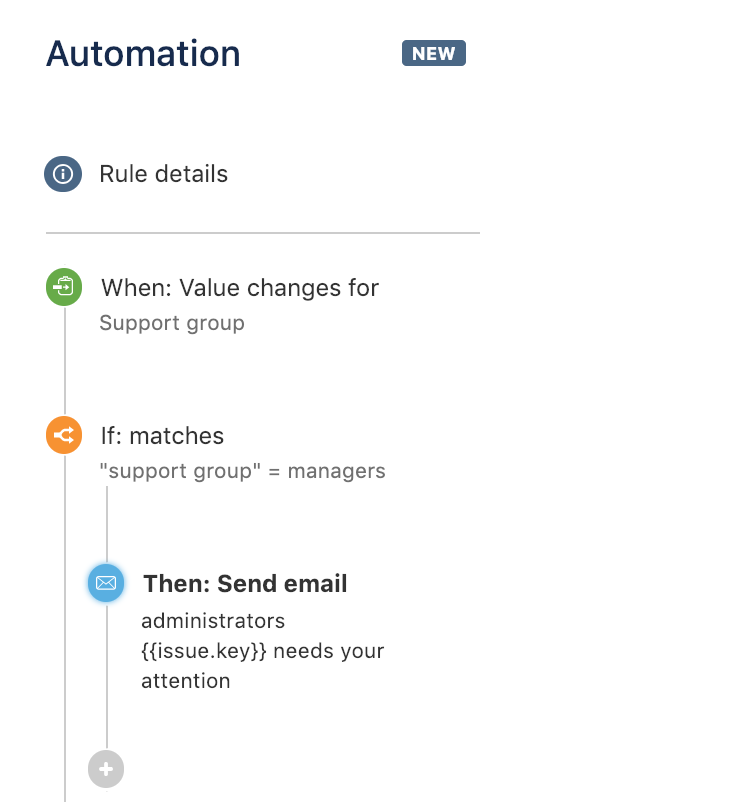Click the NEW badge next to Automation
This screenshot has width=736, height=802.
433,53
